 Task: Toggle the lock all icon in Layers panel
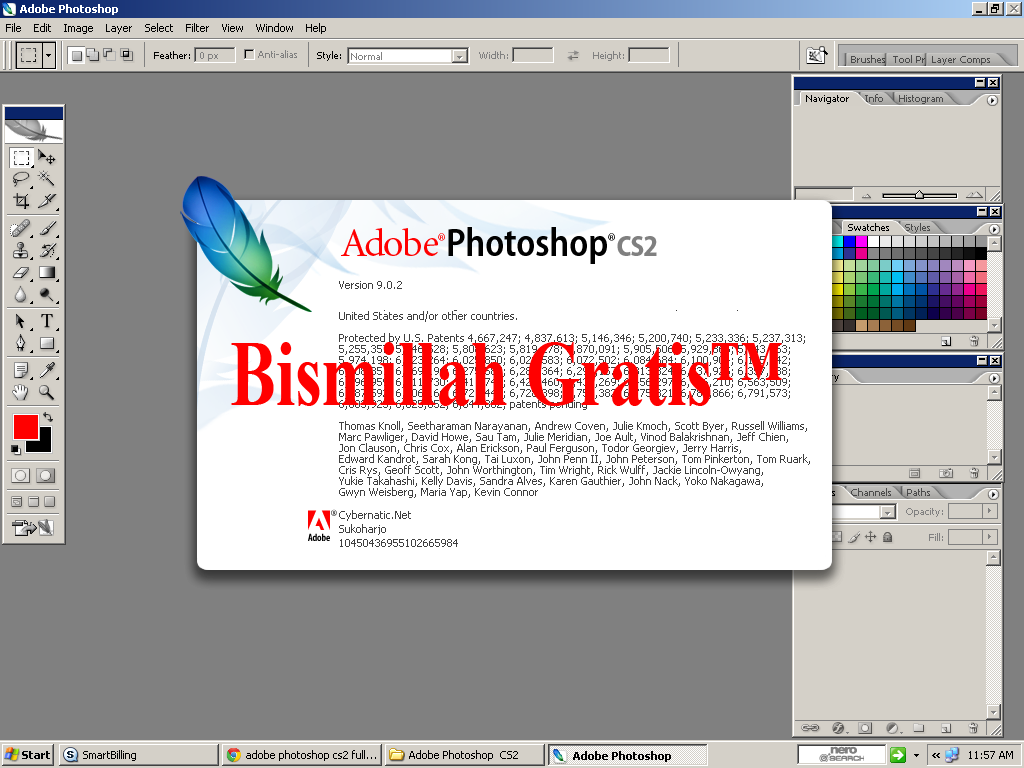[888, 537]
